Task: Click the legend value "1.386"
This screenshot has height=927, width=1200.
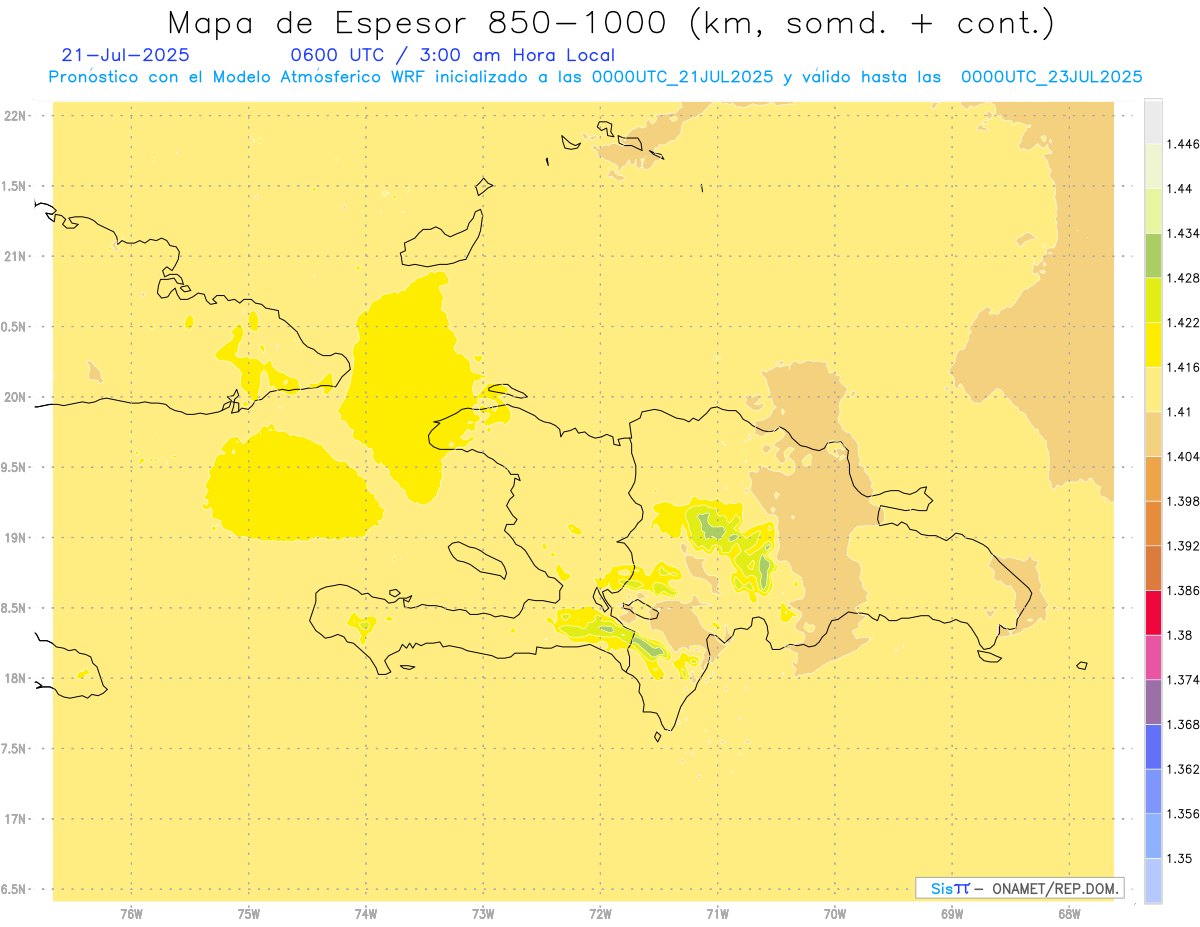Action: coord(1183,590)
